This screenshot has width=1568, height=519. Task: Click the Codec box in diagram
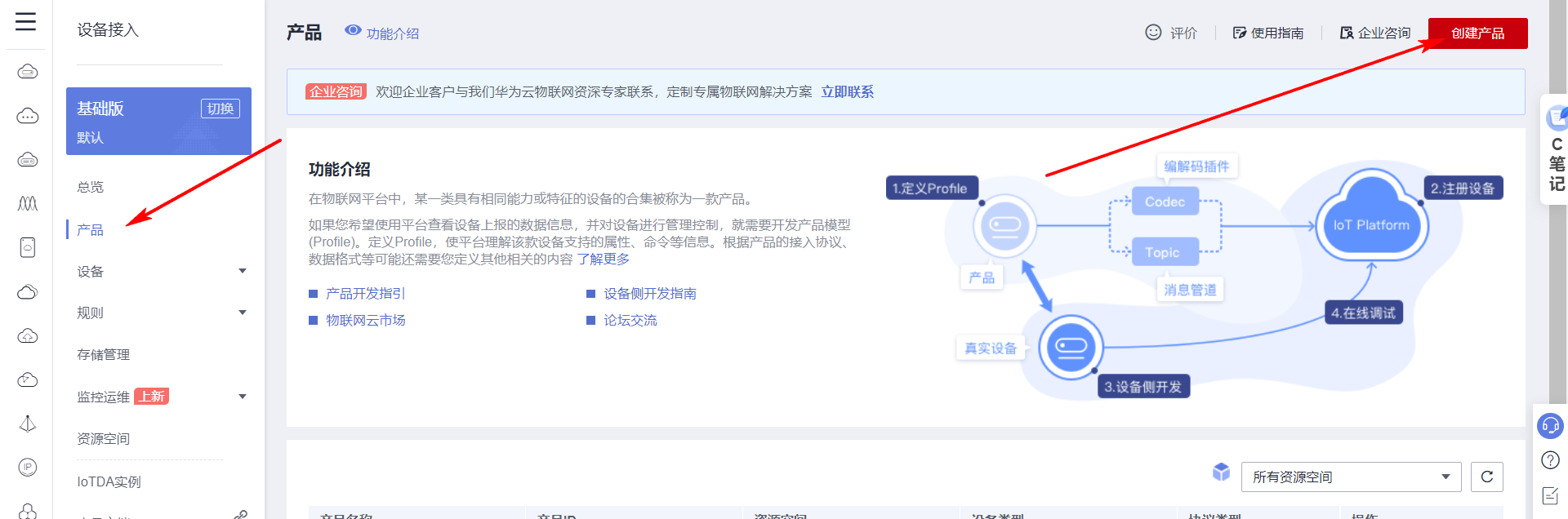coord(1165,202)
